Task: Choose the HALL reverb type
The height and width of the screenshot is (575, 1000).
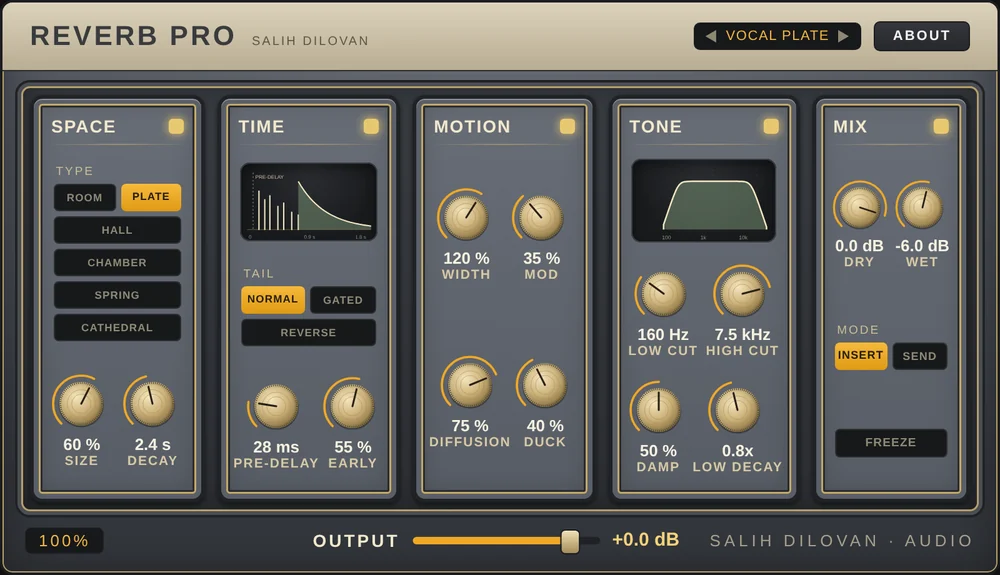Action: [117, 230]
